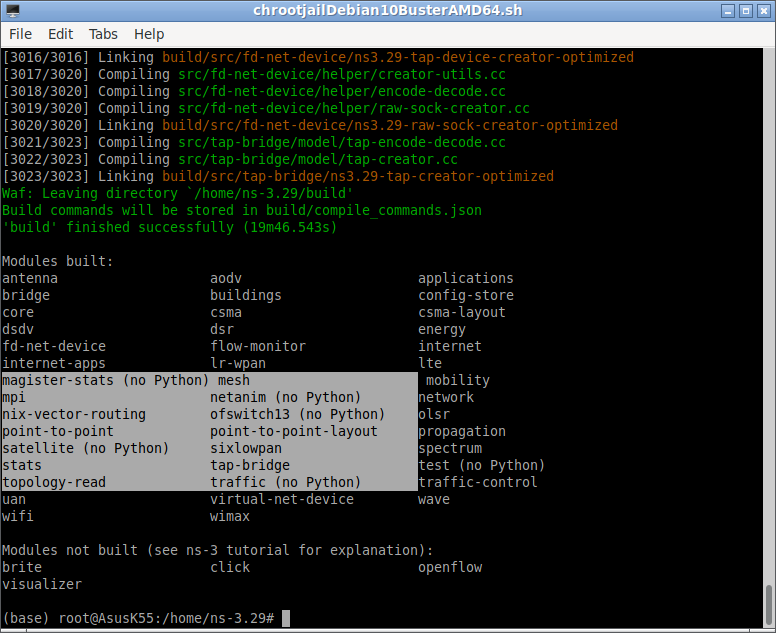Click the 'brite' not-built module
The image size is (776, 633).
(x=22, y=568)
